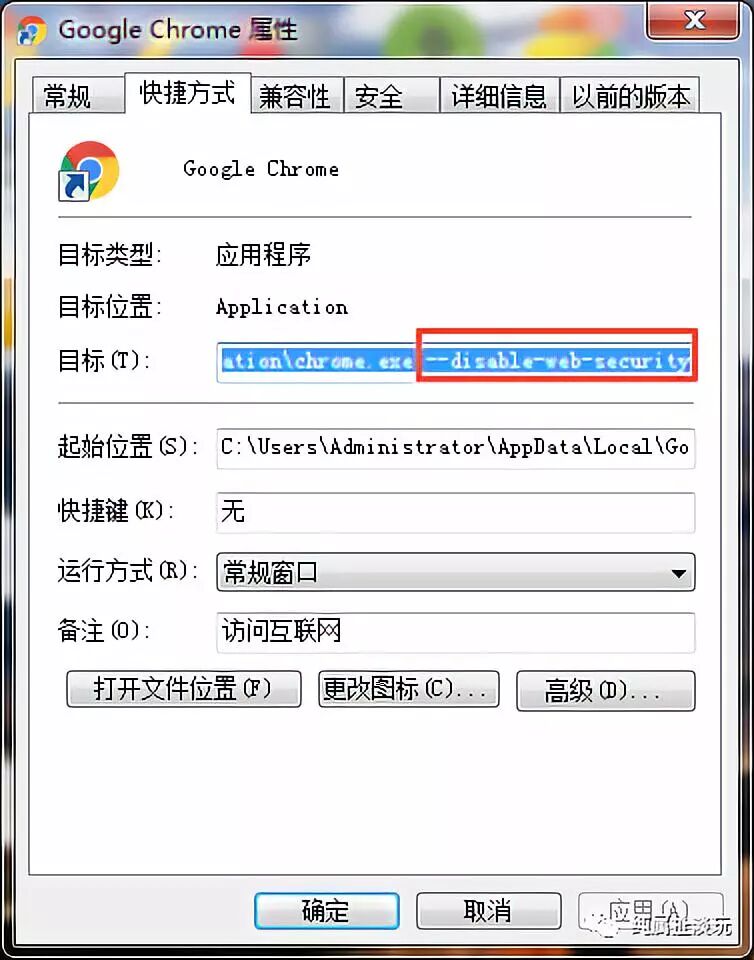The height and width of the screenshot is (960, 754).
Task: Click the title bar Chrome icon
Action: pos(32,31)
